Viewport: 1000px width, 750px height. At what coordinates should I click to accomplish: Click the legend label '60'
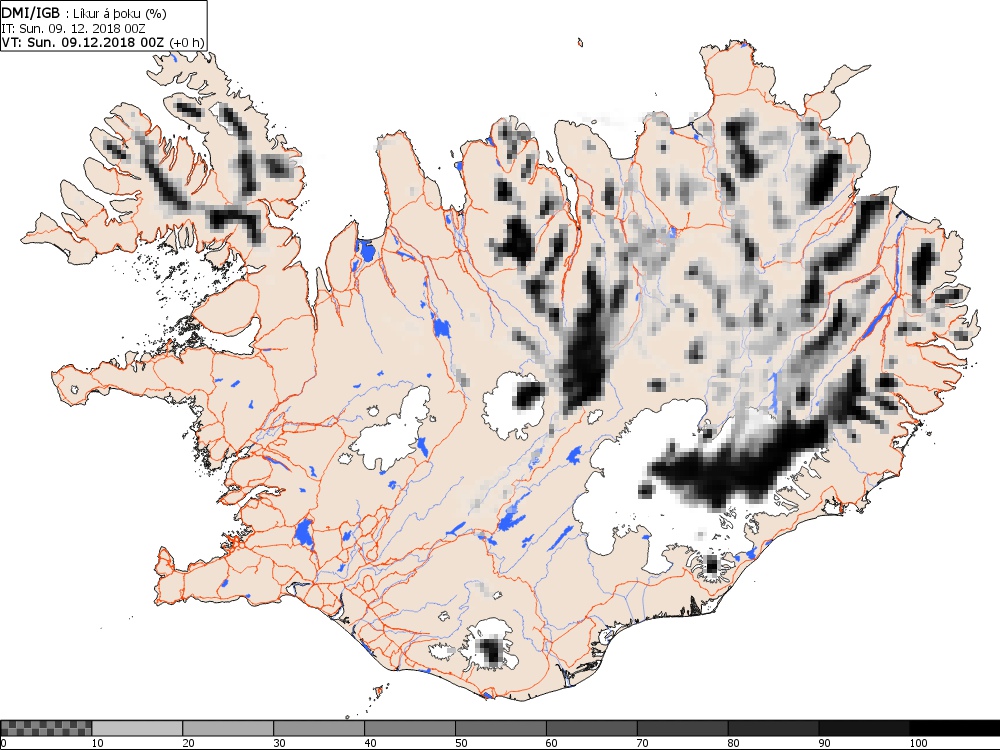click(x=552, y=743)
